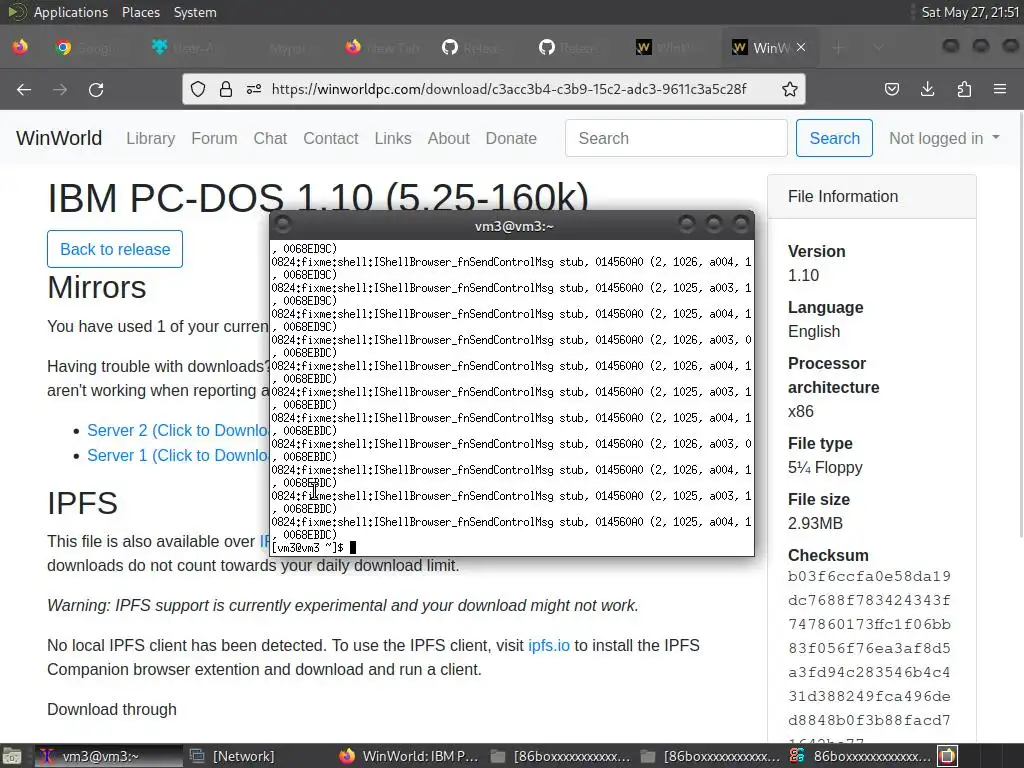Click the 5¼ Floppy file type value
Viewport: 1024px width, 768px height.
pos(825,468)
